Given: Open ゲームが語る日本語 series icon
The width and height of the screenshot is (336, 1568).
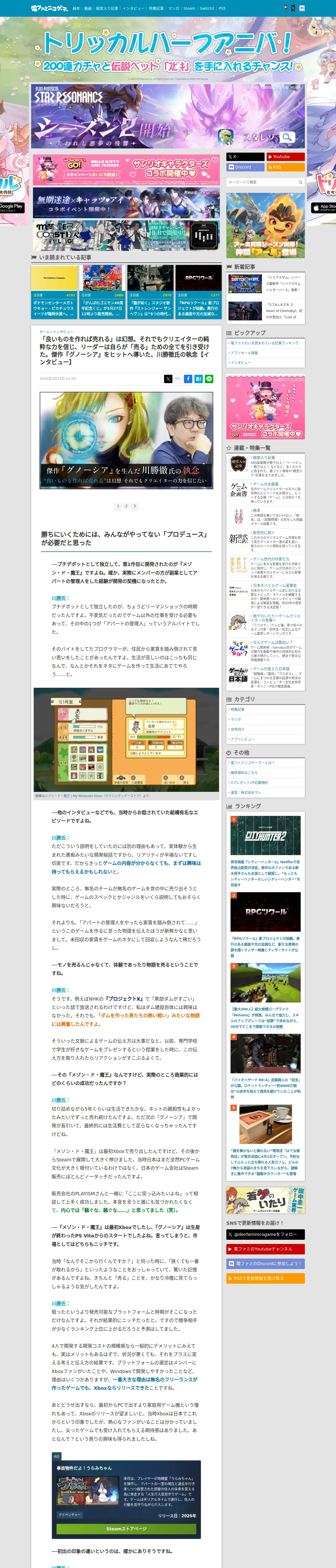Looking at the screenshot, I should (x=238, y=675).
